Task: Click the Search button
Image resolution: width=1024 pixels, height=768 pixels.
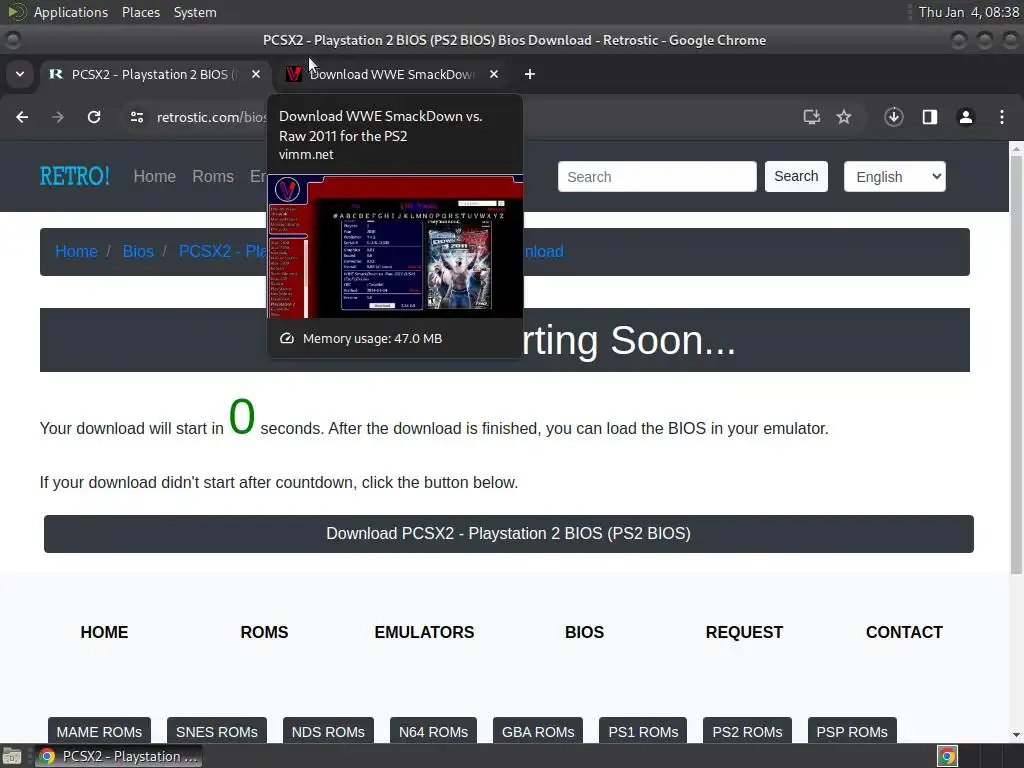Action: pyautogui.click(x=796, y=176)
